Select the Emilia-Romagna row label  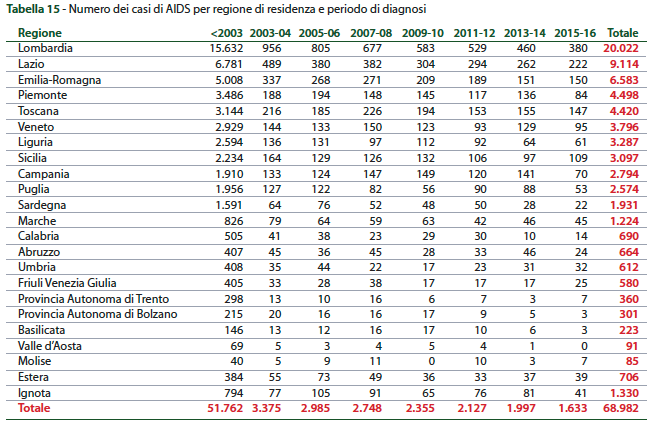pos(57,79)
